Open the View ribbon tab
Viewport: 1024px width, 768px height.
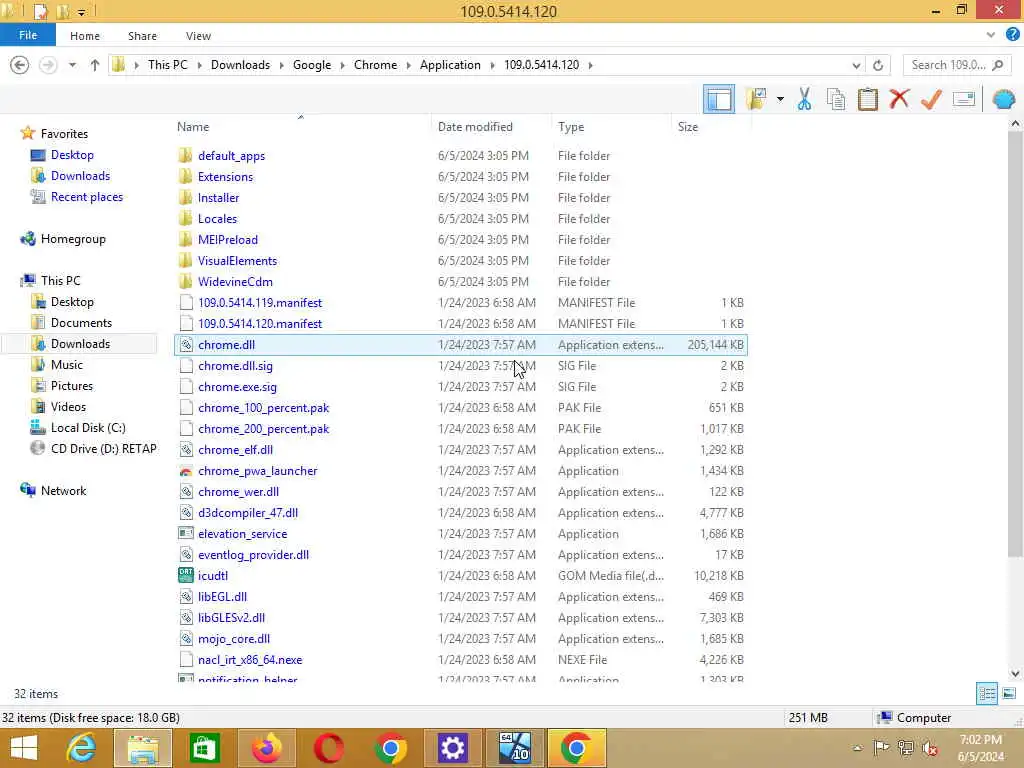click(198, 36)
